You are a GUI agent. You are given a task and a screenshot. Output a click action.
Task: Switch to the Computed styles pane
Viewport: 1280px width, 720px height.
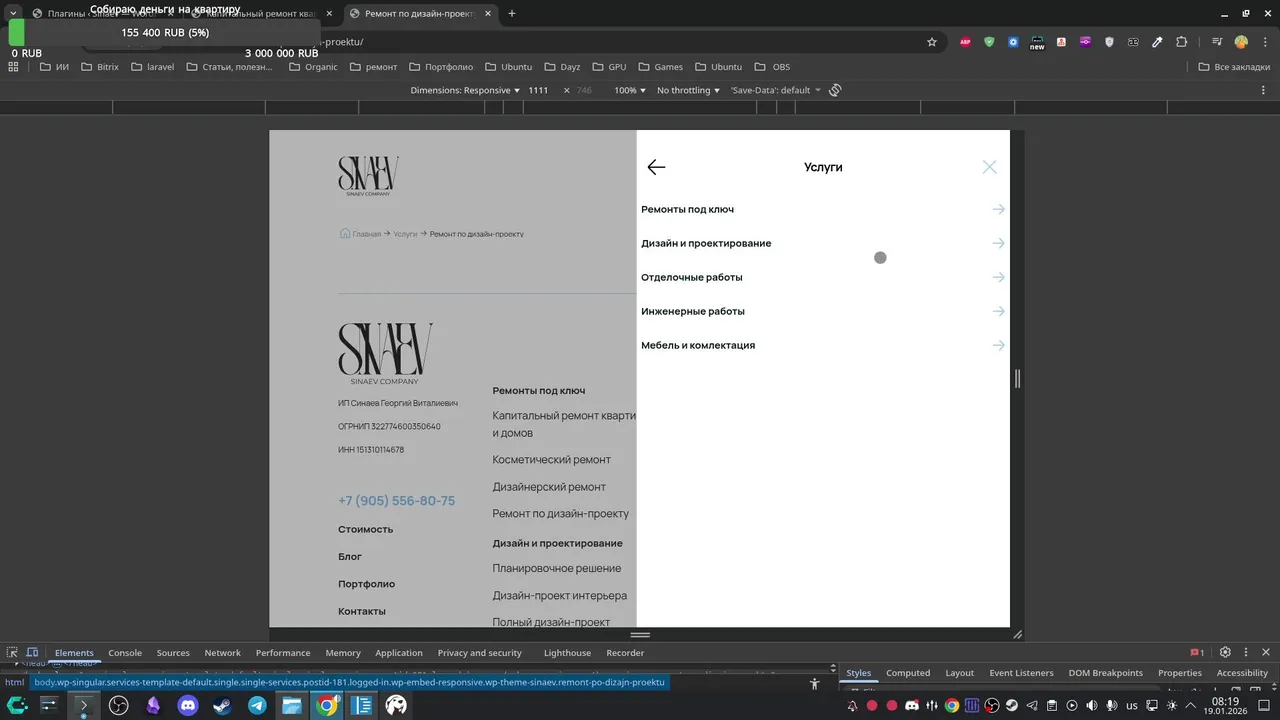[x=908, y=673]
